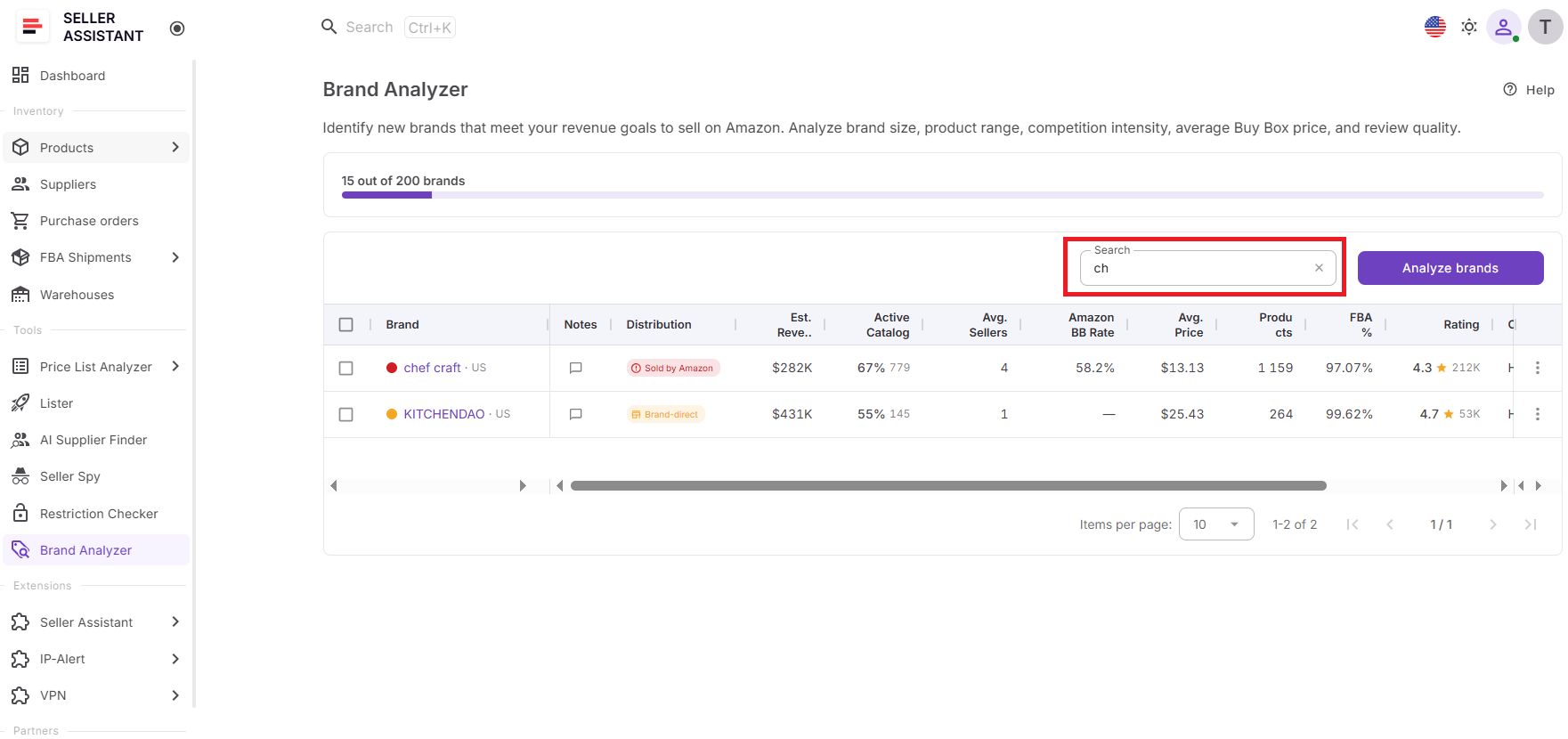Click the Analyze brands button
The image size is (1568, 739).
click(1450, 268)
